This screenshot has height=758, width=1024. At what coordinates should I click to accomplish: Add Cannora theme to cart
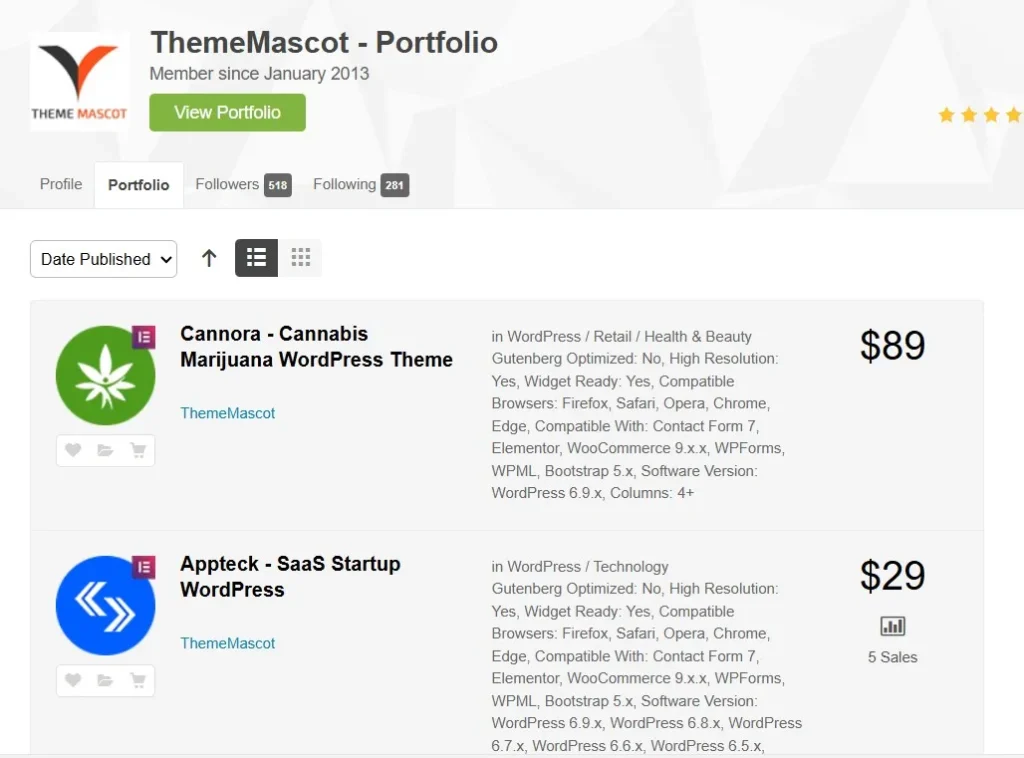point(138,451)
